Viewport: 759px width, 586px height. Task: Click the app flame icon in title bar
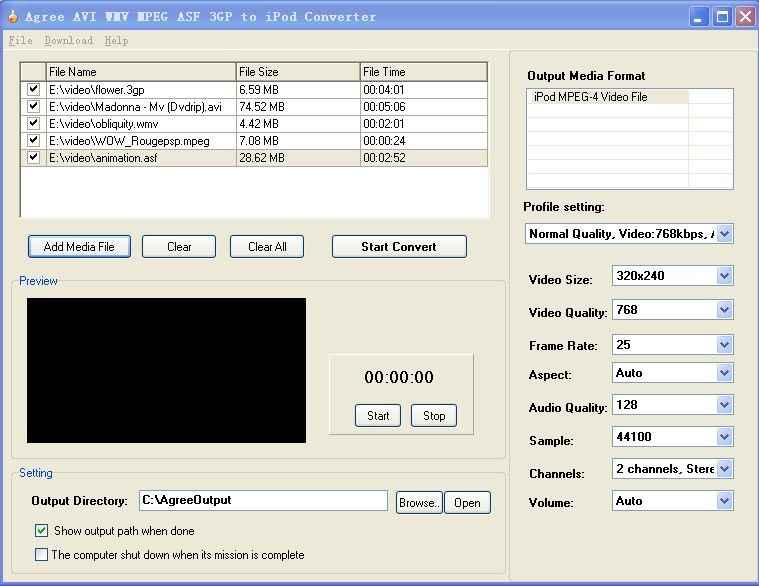pos(12,16)
